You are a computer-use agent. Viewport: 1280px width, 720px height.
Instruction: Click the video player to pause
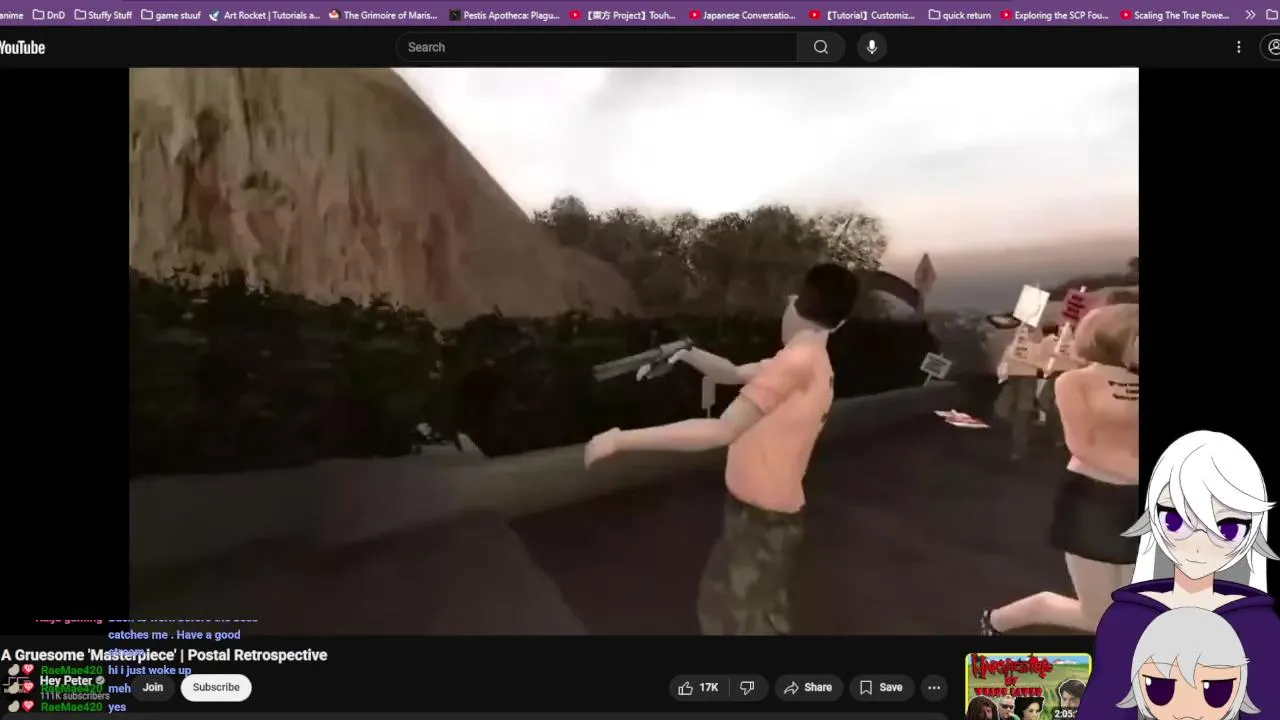click(633, 350)
